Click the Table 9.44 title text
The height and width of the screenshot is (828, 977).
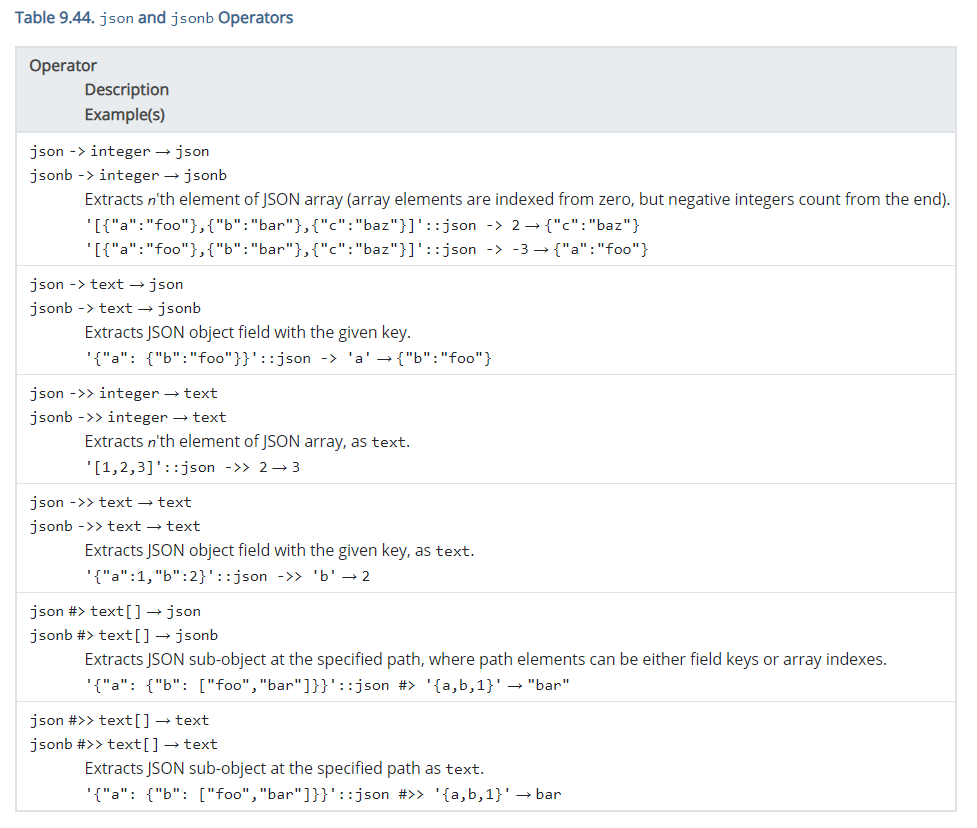[154, 18]
